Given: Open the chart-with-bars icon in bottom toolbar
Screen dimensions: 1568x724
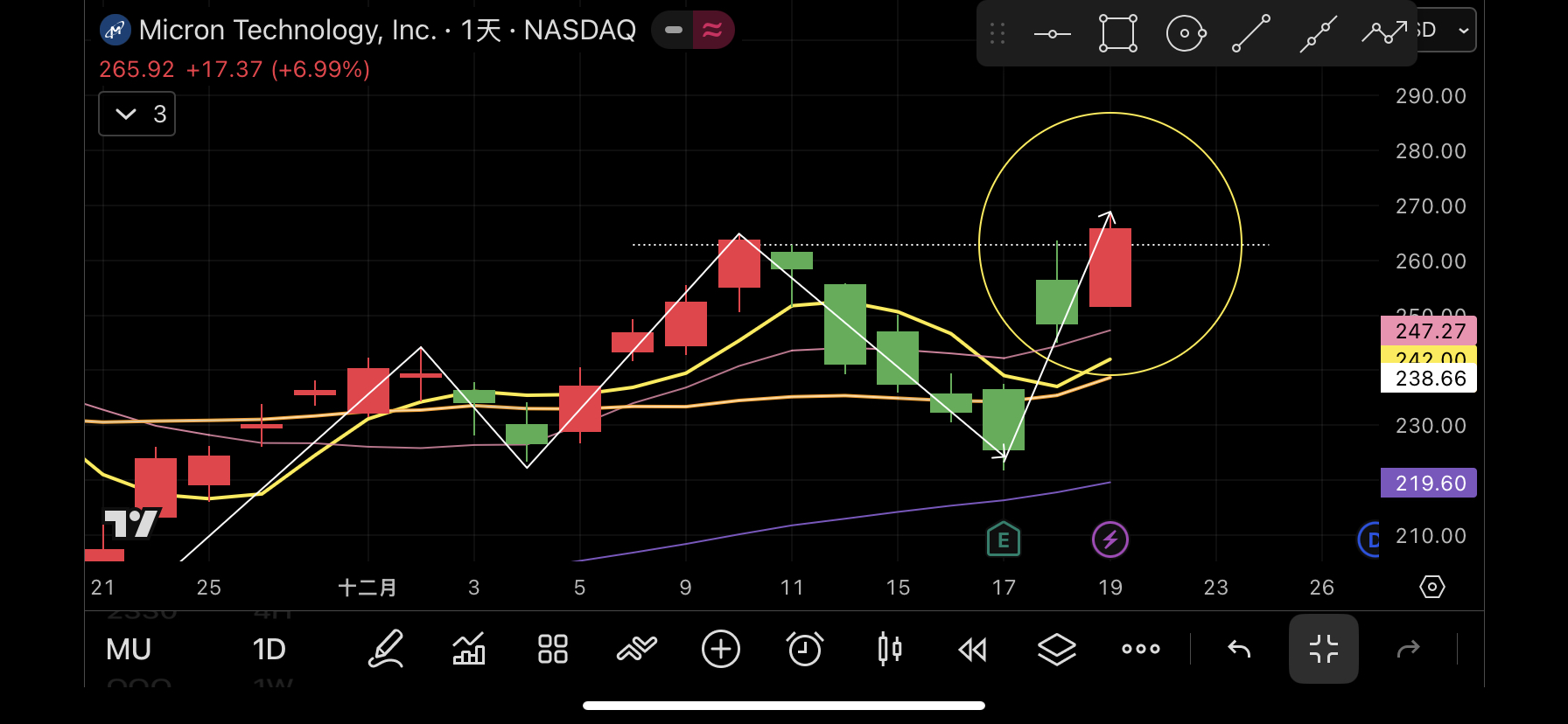Looking at the screenshot, I should (469, 650).
